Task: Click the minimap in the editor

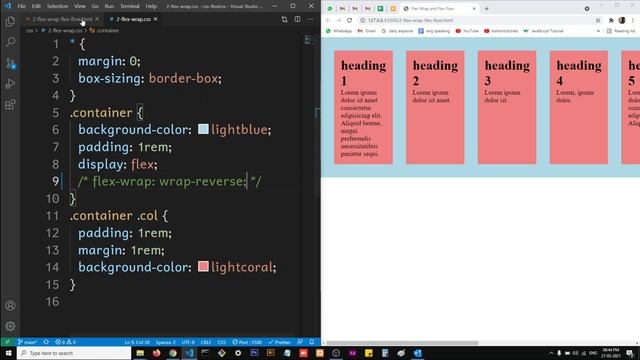Action: (309, 41)
